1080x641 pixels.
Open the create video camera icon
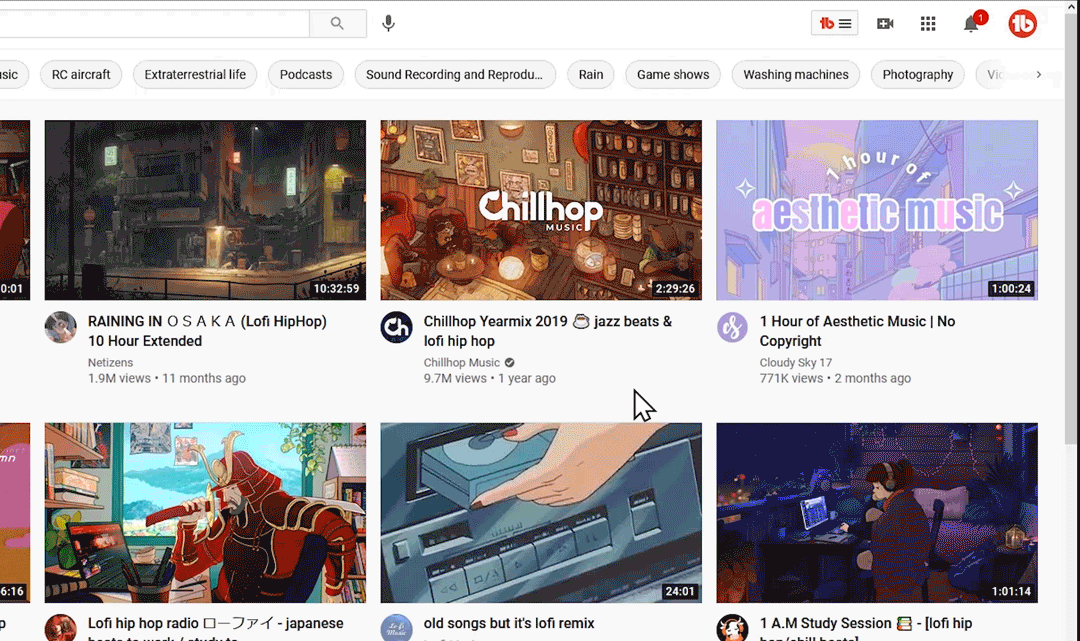[885, 23]
